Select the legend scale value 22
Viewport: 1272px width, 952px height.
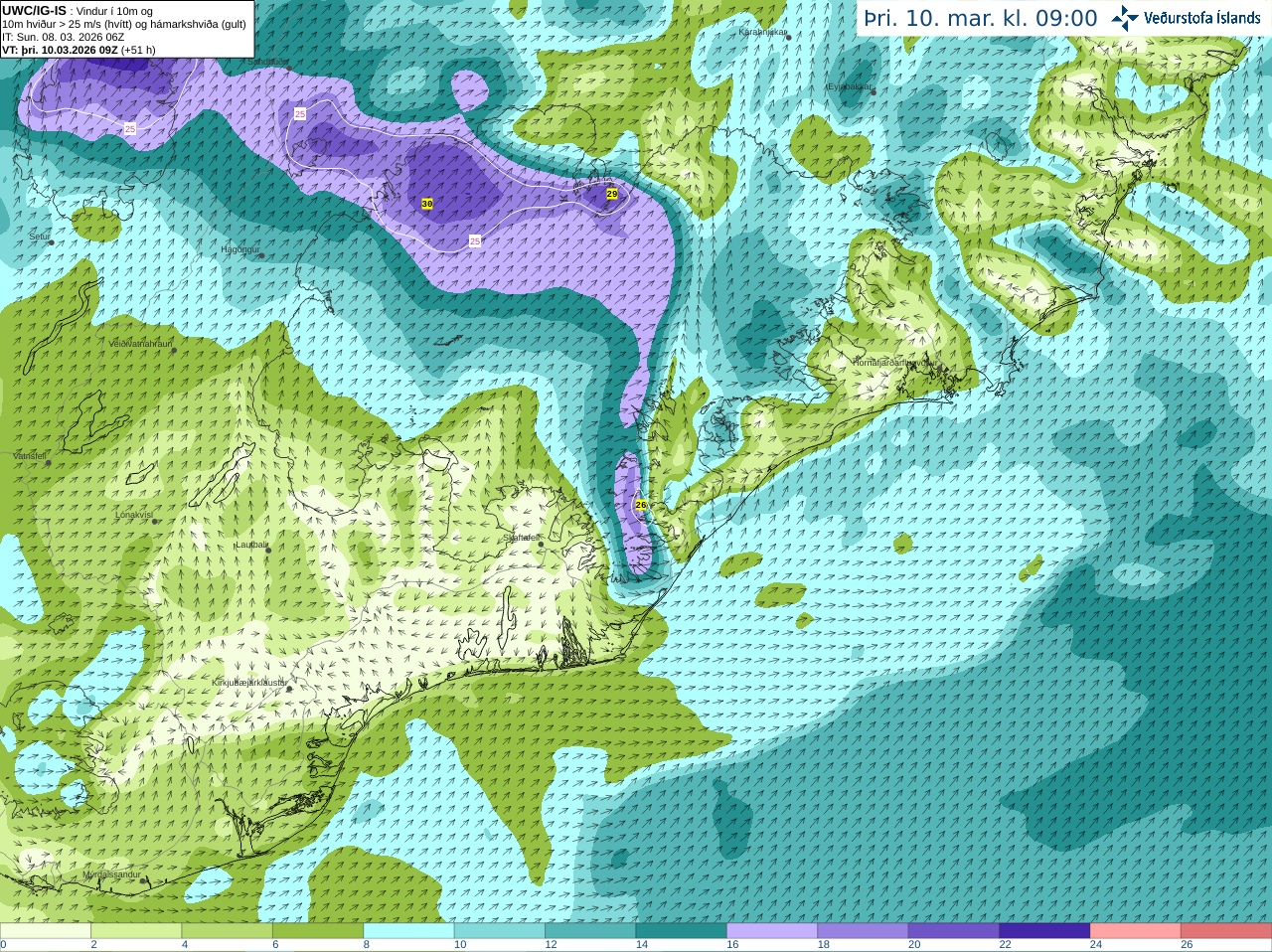tap(1006, 945)
